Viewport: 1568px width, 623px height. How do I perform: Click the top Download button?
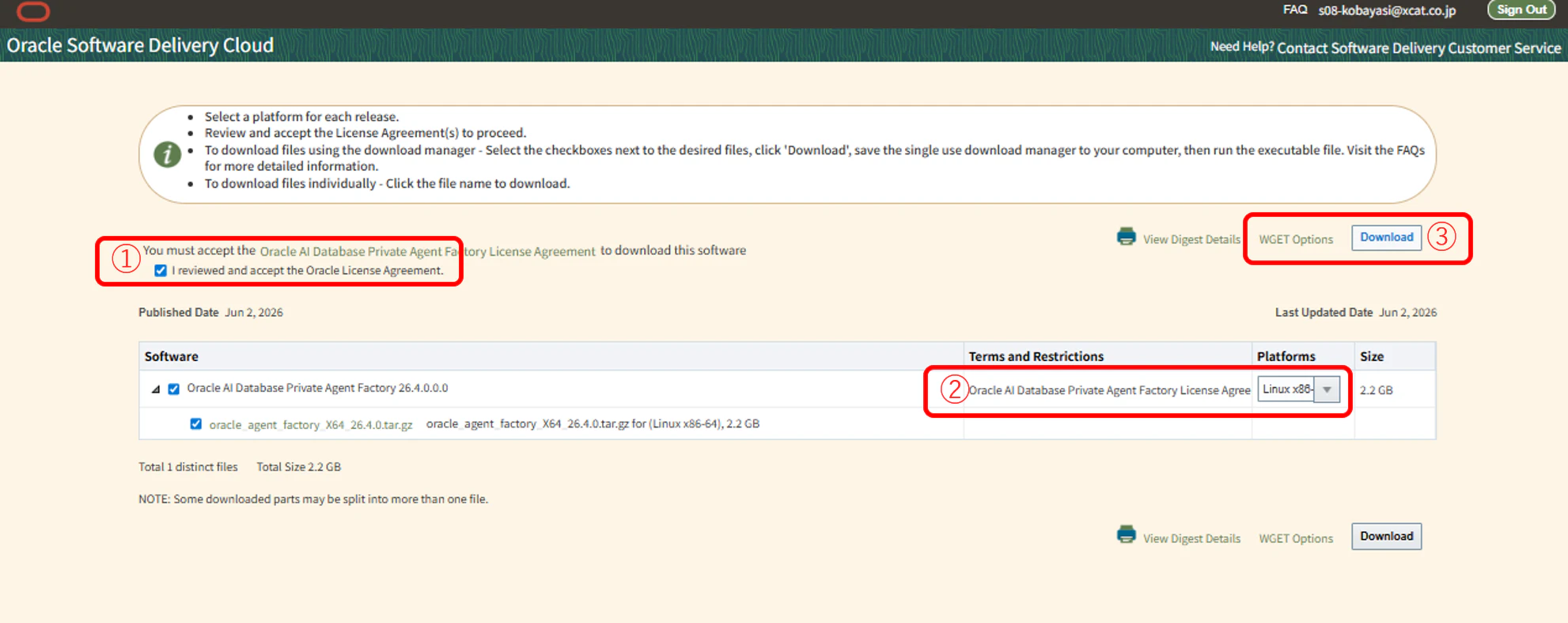point(1386,237)
